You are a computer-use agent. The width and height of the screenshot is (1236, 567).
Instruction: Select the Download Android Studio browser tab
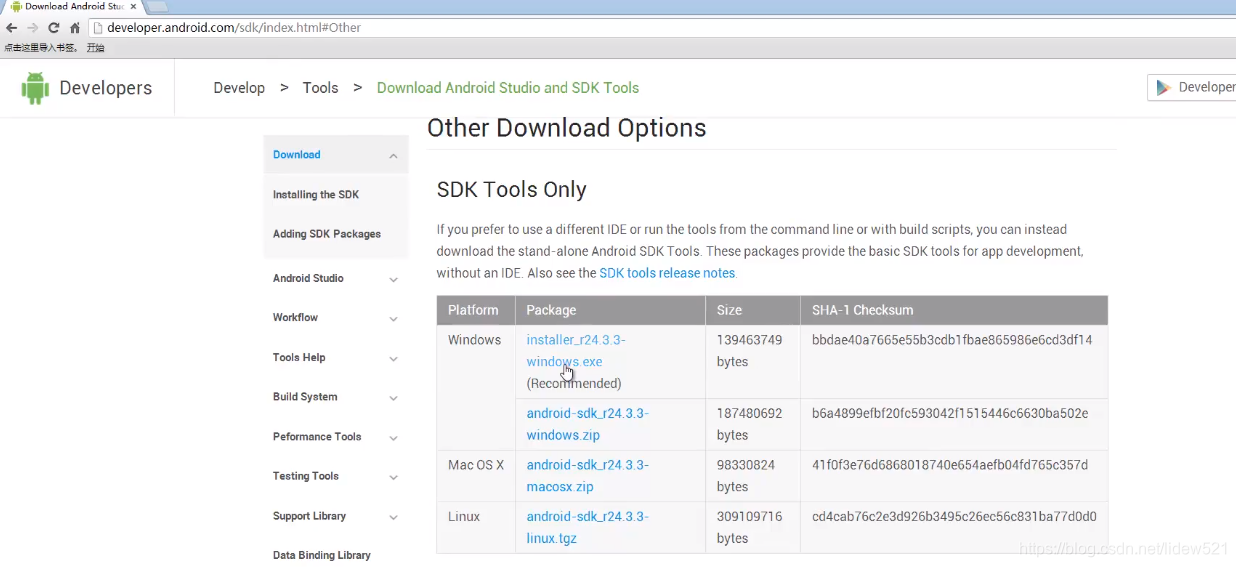[x=72, y=6]
